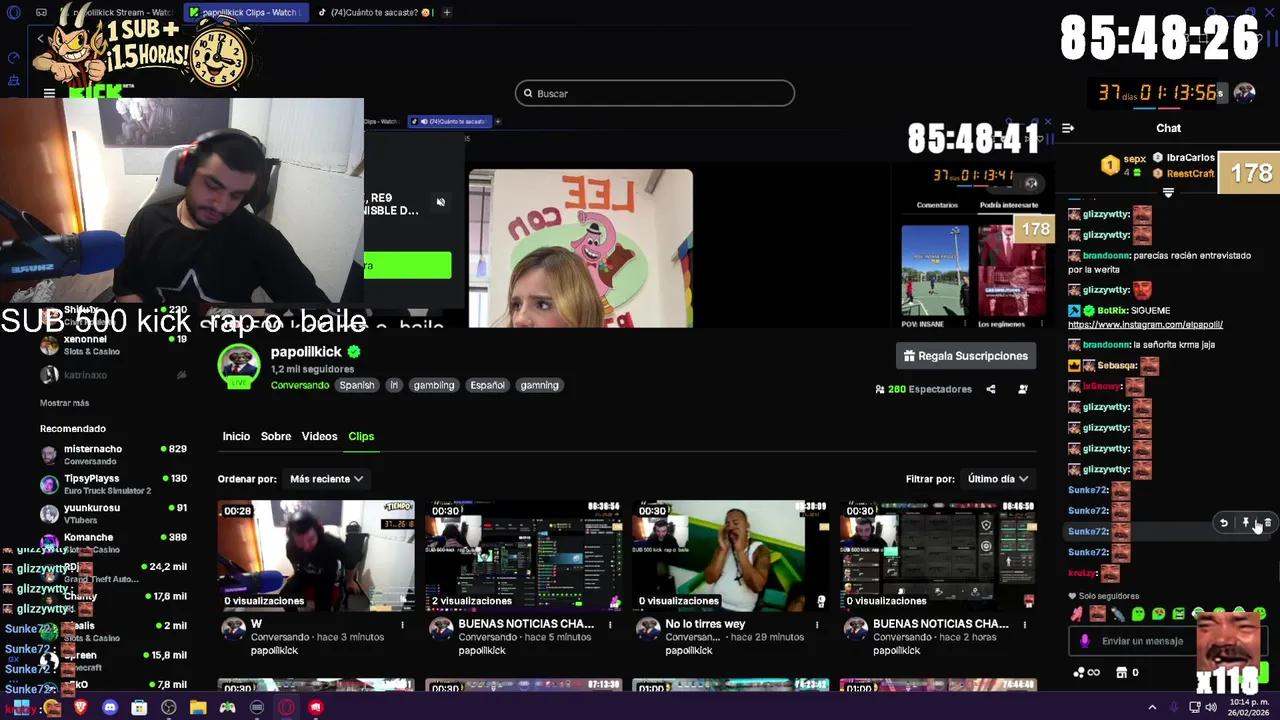The width and height of the screenshot is (1280, 720).
Task: Open the Conversando category link
Action: [300, 385]
